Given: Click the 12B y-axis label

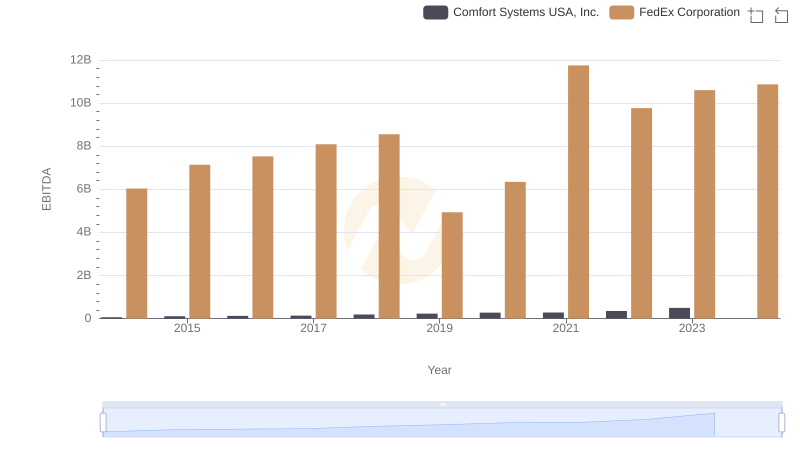Looking at the screenshot, I should pos(81,60).
